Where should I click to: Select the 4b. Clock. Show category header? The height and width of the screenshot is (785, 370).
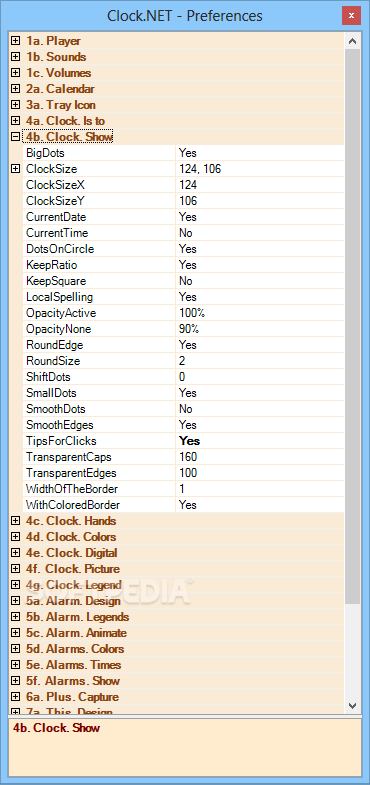click(x=69, y=137)
